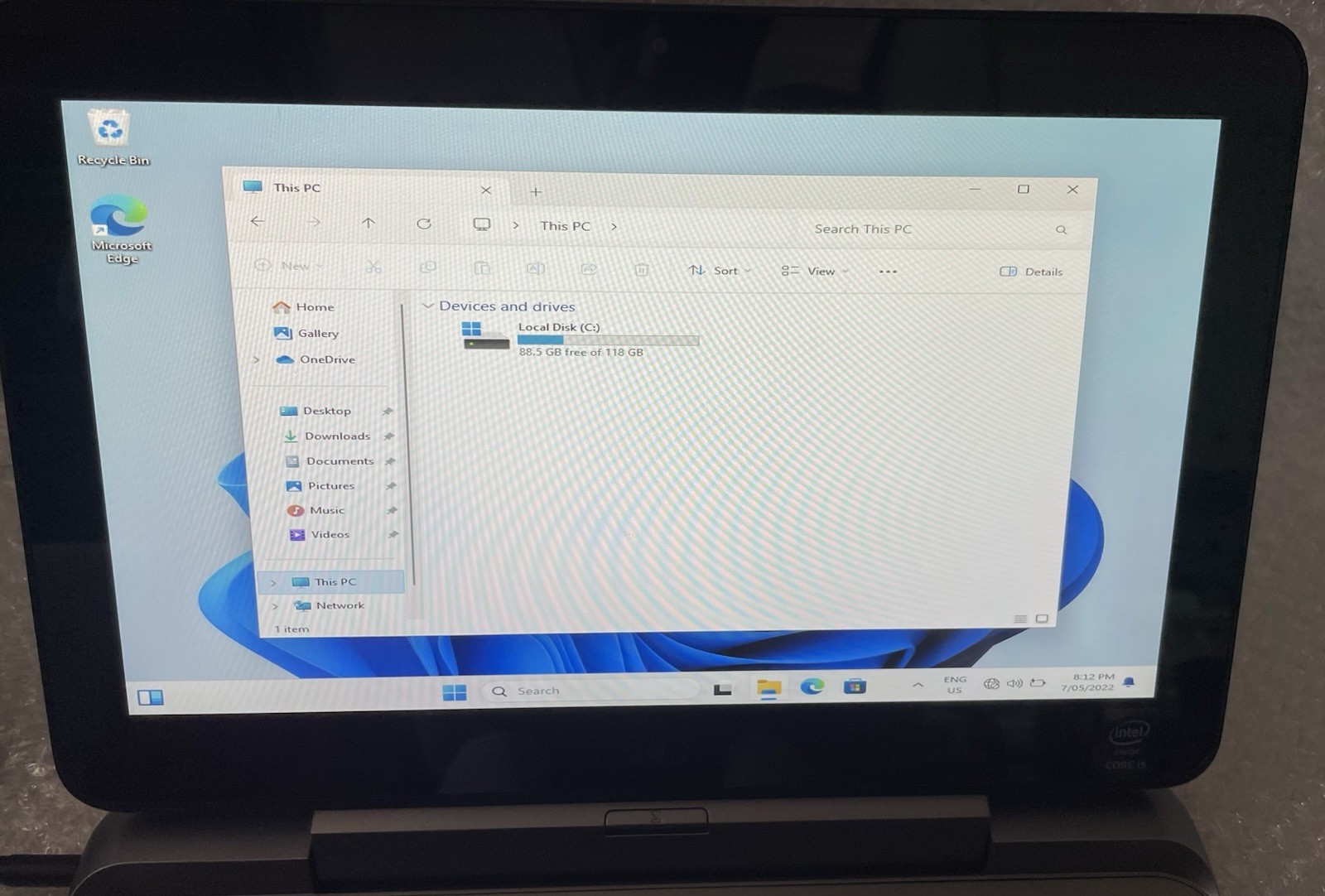Unpin Pictures from quick access
This screenshot has height=896, width=1325.
(x=391, y=485)
